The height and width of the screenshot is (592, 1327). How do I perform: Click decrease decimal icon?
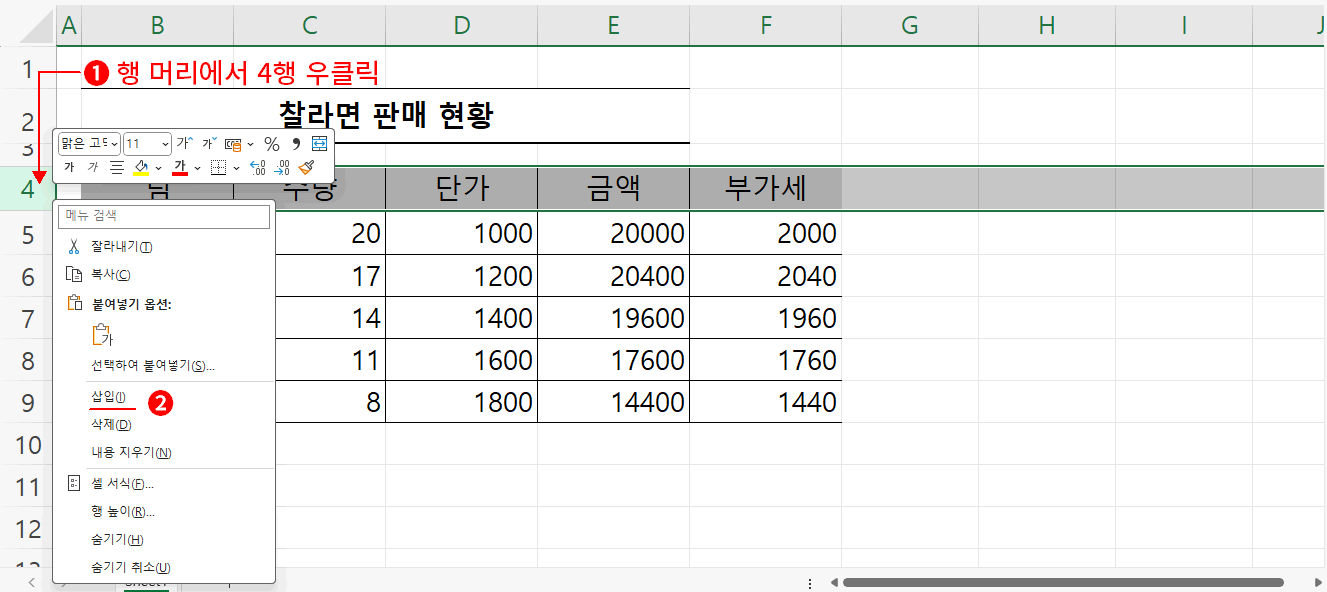(282, 167)
